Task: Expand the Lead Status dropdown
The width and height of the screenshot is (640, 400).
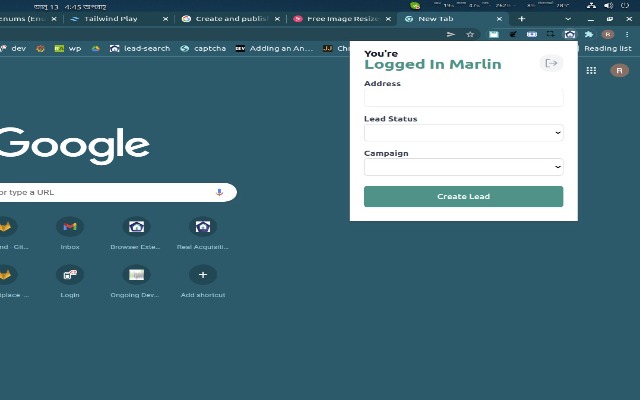Action: (464, 133)
